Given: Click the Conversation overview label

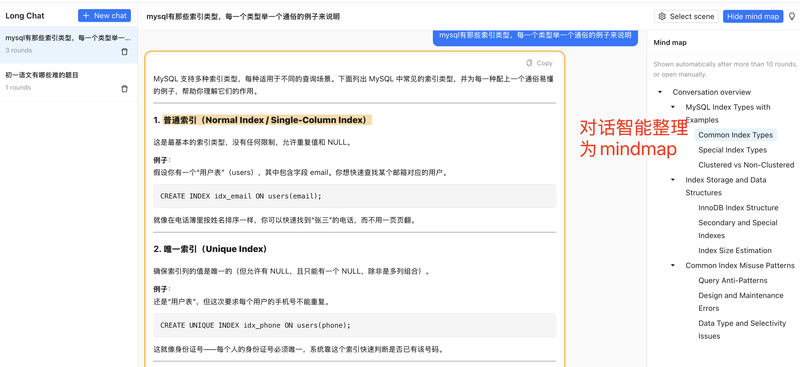Looking at the screenshot, I should click(712, 92).
